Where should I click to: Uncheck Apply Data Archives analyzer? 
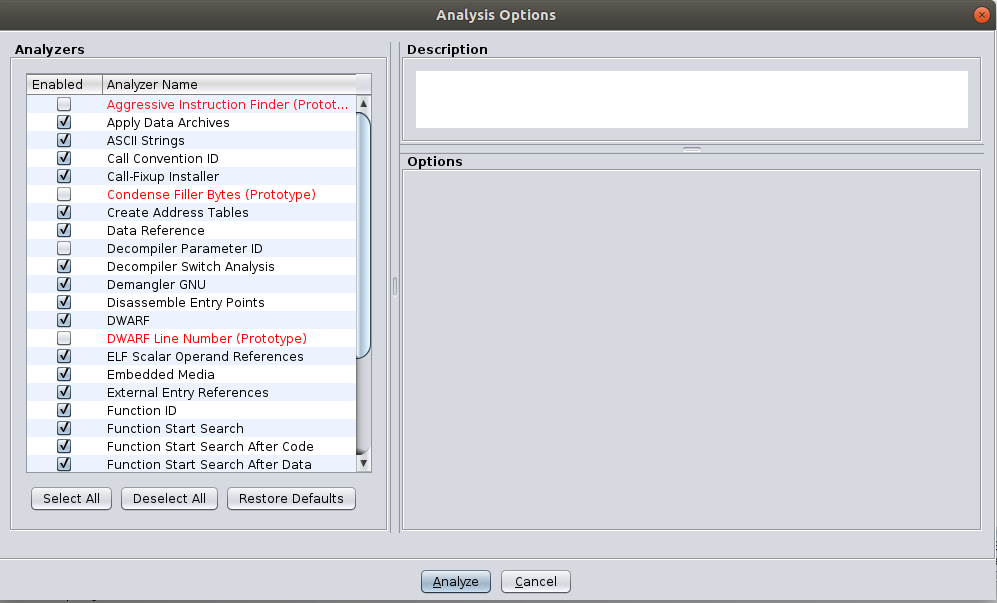tap(64, 122)
